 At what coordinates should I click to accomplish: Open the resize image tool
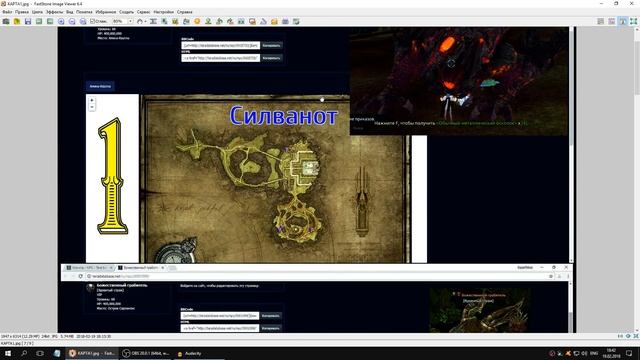(164, 21)
